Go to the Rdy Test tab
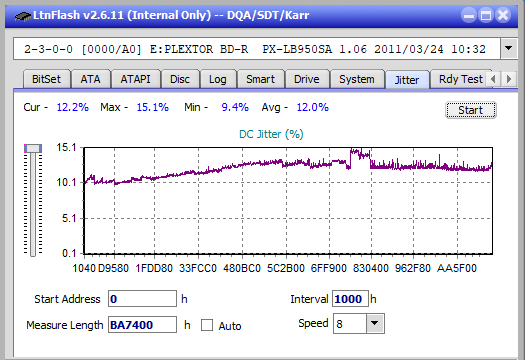This screenshot has width=525, height=360. pyautogui.click(x=460, y=79)
